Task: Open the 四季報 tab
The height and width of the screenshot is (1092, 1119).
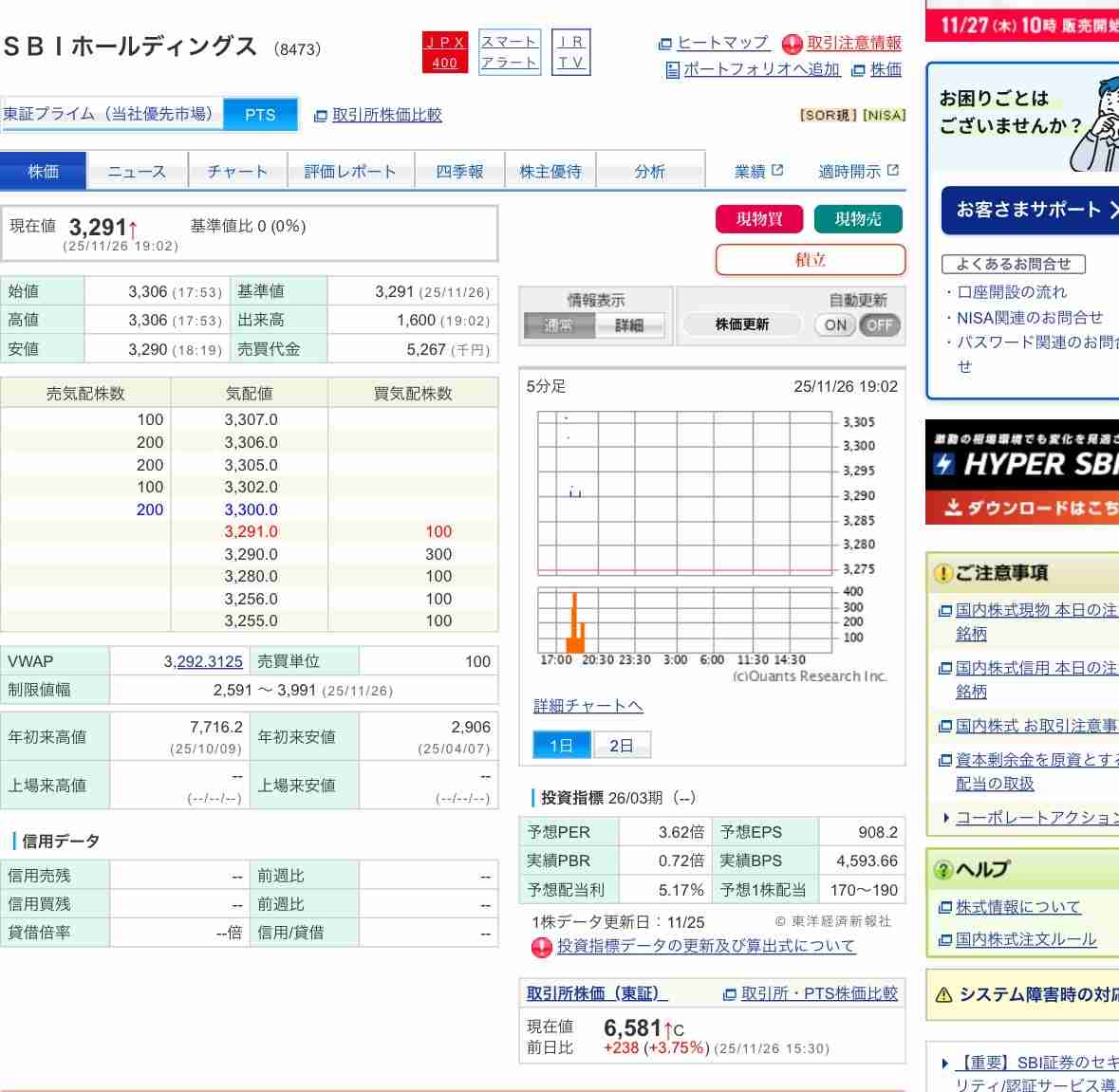Action: [x=459, y=171]
